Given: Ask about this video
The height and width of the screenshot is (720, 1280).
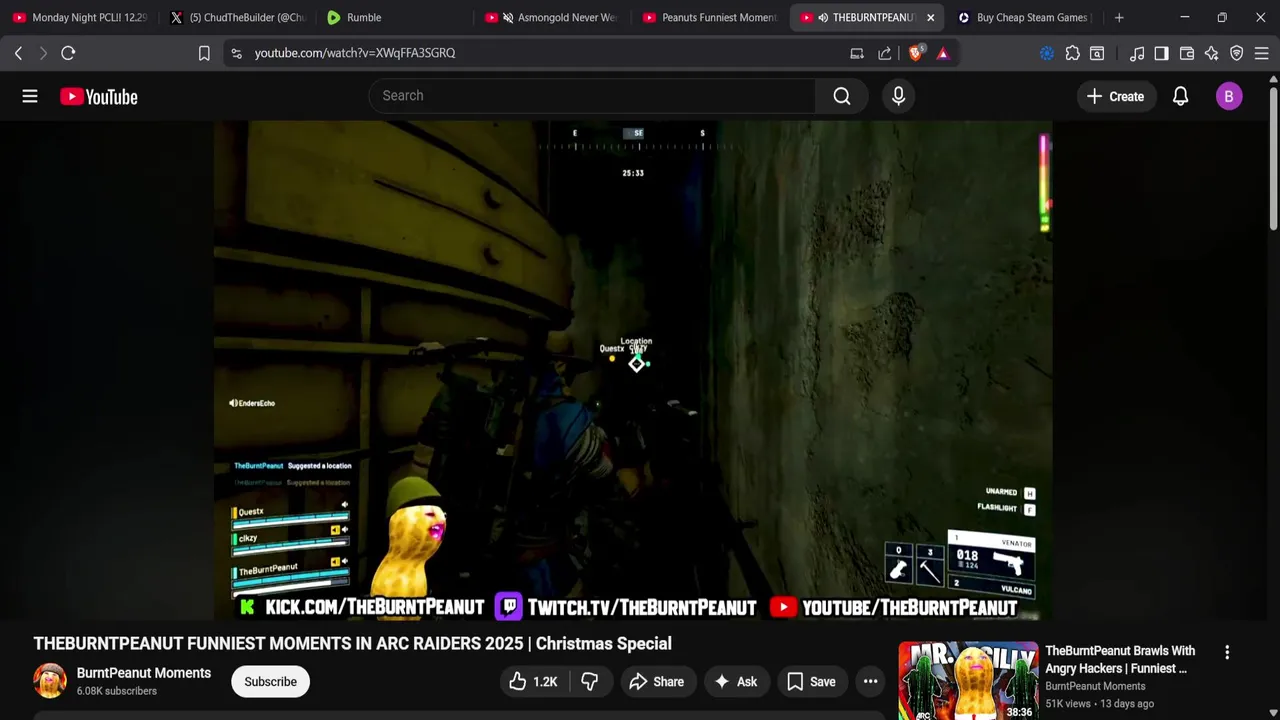Looking at the screenshot, I should point(735,682).
